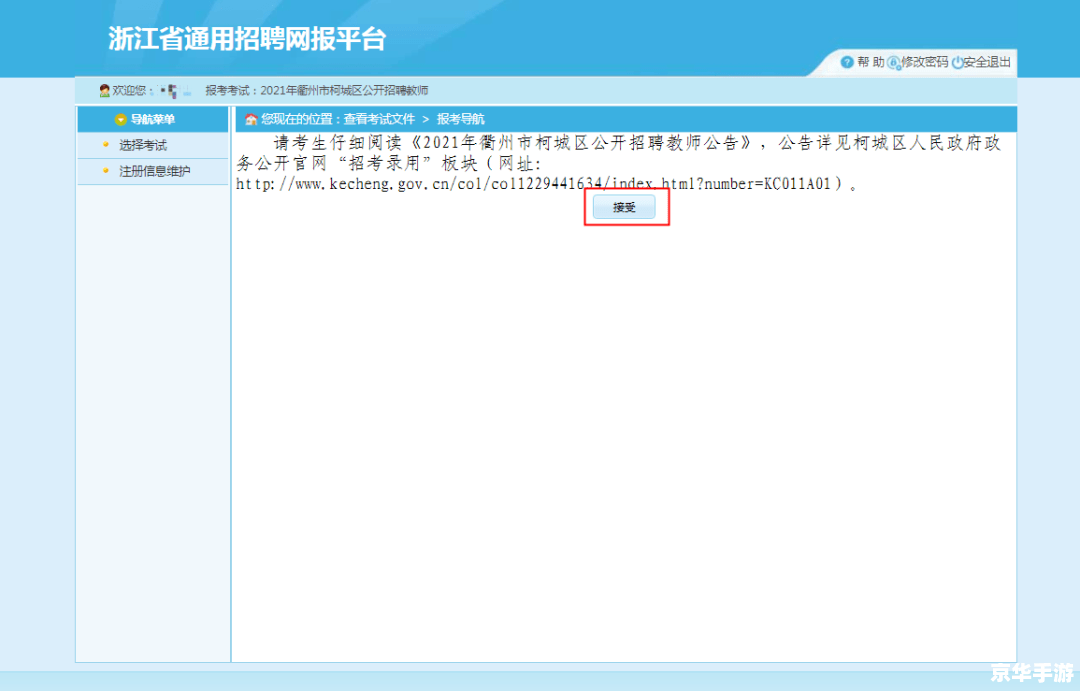Click 安全退出 to safely log out
This screenshot has height=691, width=1080.
[x=985, y=62]
